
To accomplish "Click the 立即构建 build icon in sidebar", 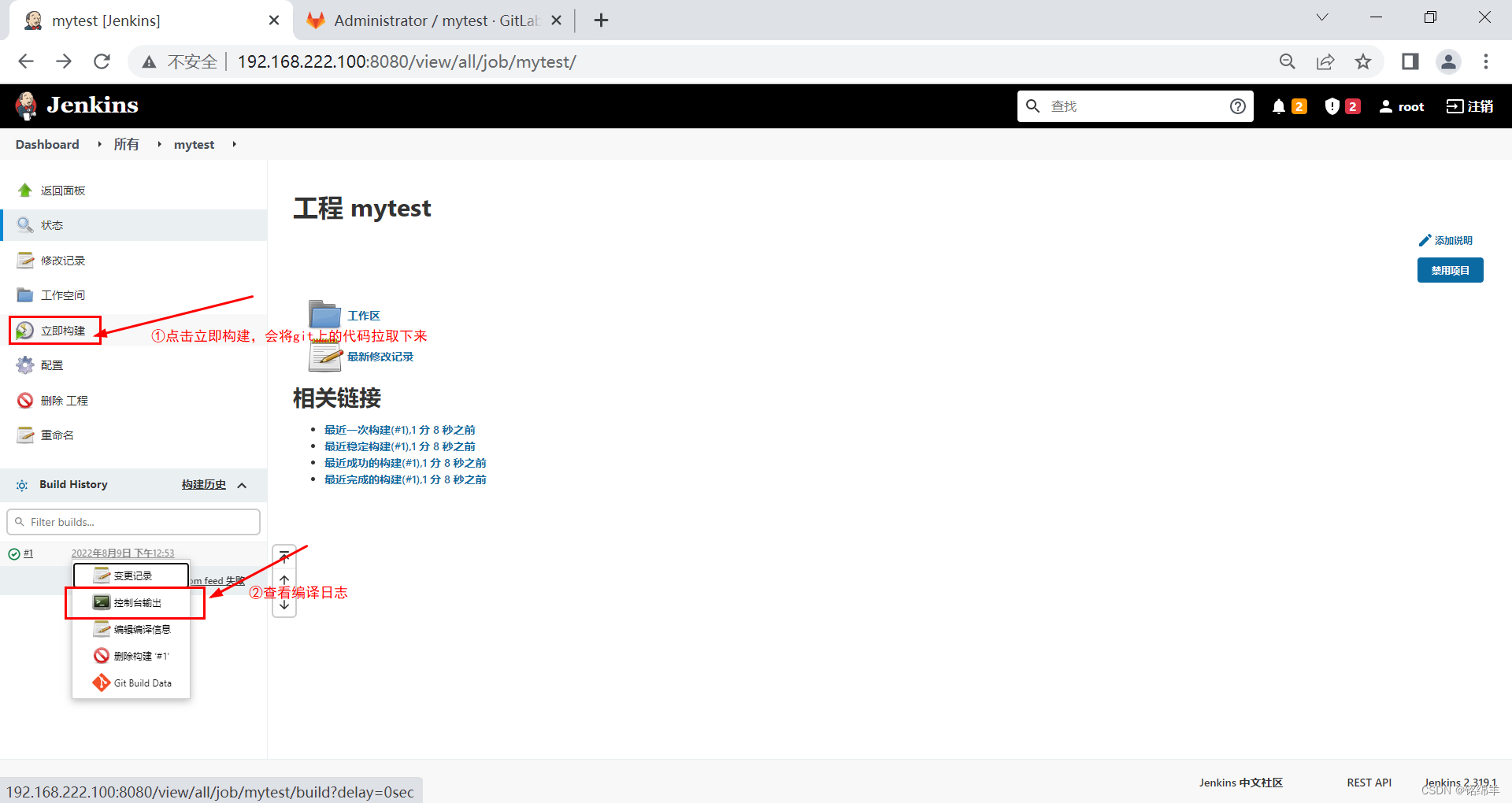I will (x=24, y=330).
